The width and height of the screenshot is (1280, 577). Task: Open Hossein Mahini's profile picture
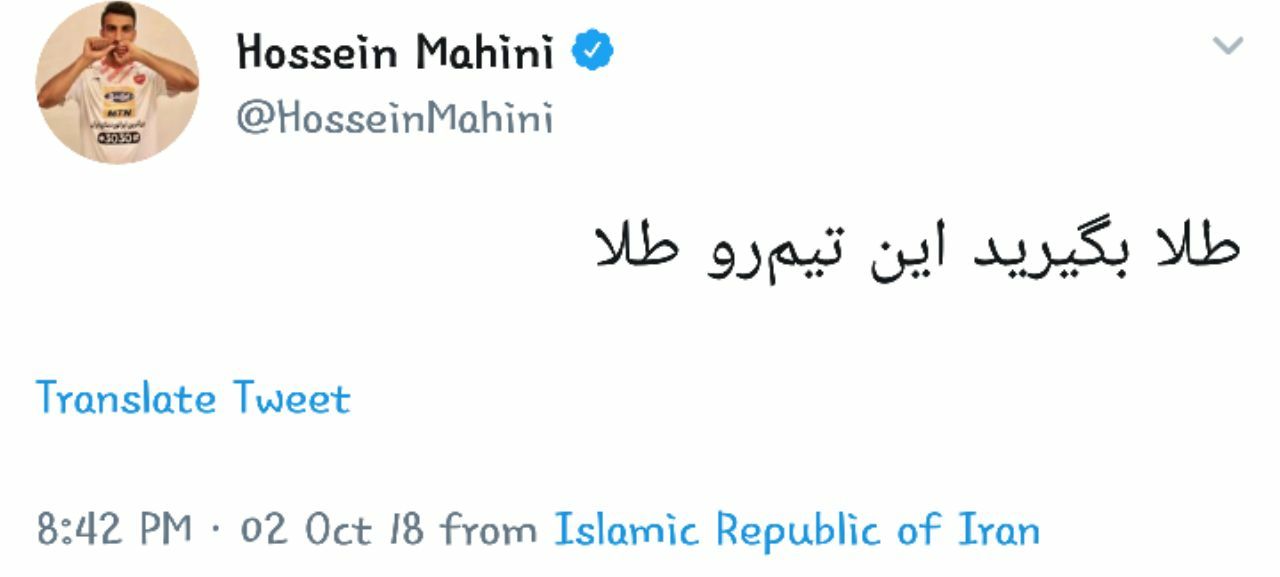click(x=117, y=82)
